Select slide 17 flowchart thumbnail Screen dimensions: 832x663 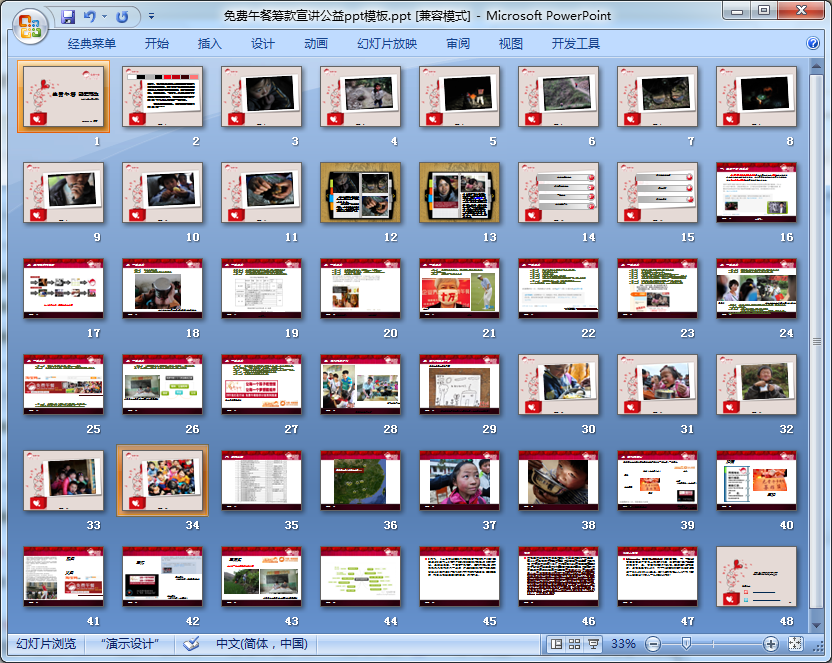pos(64,288)
